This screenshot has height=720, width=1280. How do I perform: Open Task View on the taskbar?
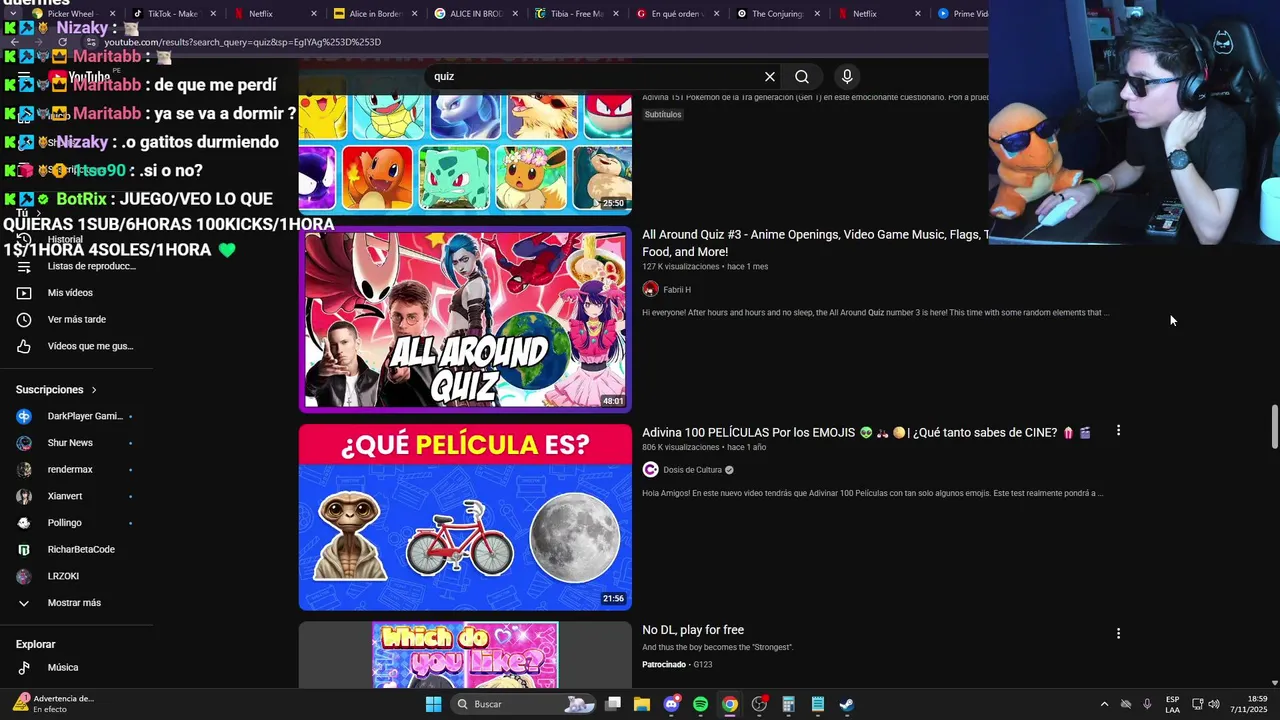[613, 704]
